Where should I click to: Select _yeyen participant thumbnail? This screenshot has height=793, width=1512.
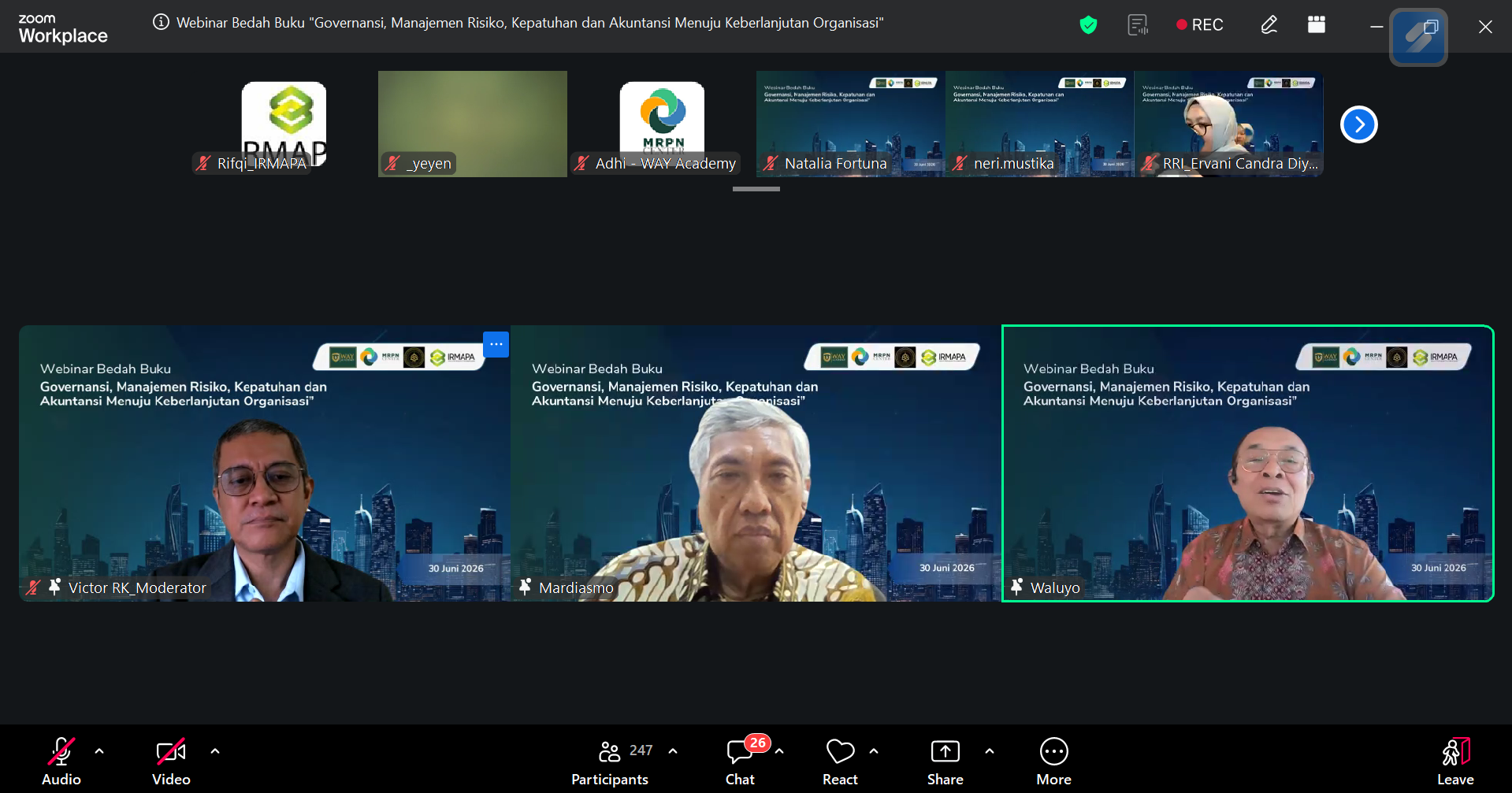(473, 124)
